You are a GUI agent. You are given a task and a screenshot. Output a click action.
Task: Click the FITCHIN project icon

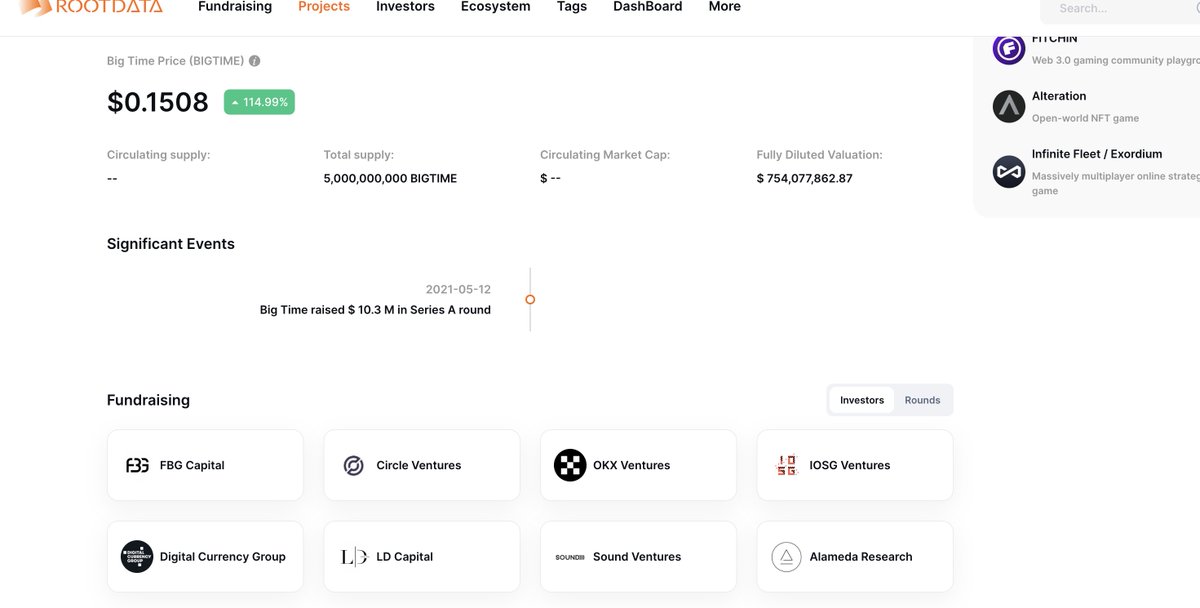pos(1009,48)
